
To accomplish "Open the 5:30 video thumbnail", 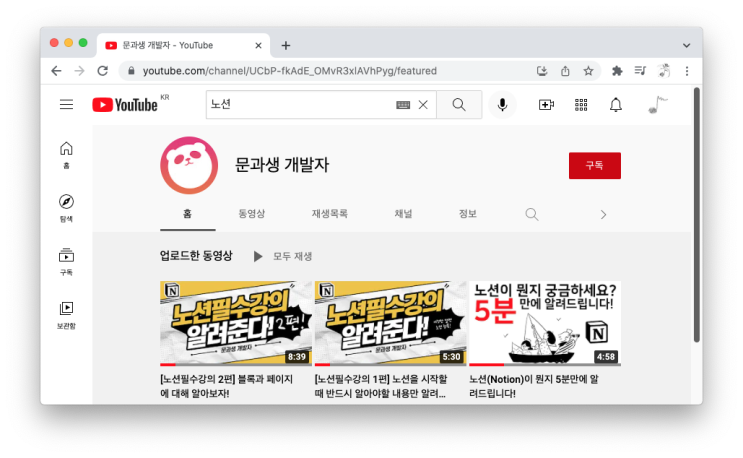I will pyautogui.click(x=390, y=323).
